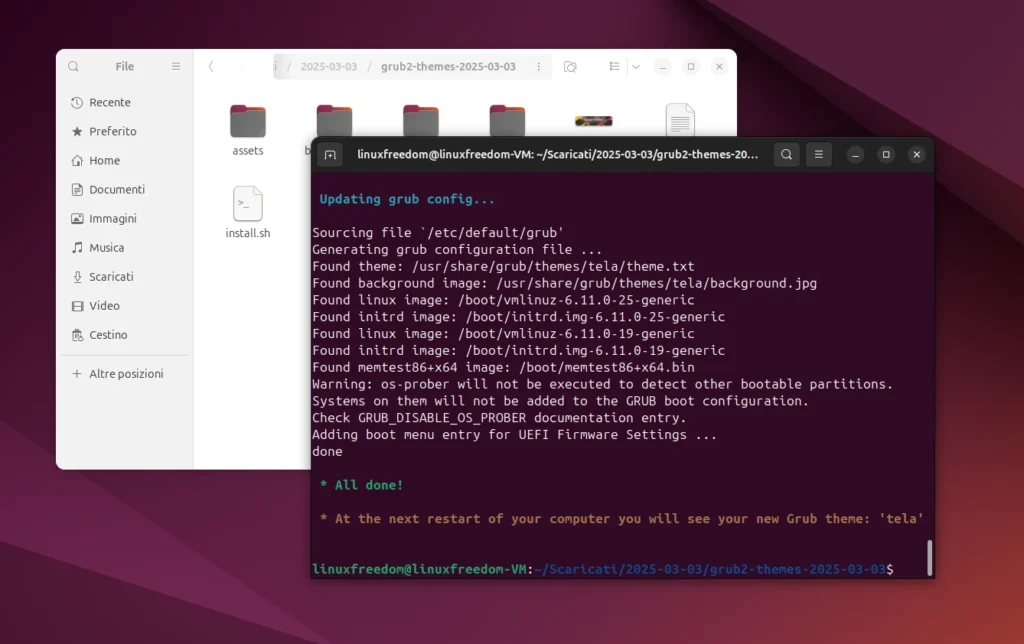Maximize the Files window
The height and width of the screenshot is (644, 1024).
(x=691, y=67)
